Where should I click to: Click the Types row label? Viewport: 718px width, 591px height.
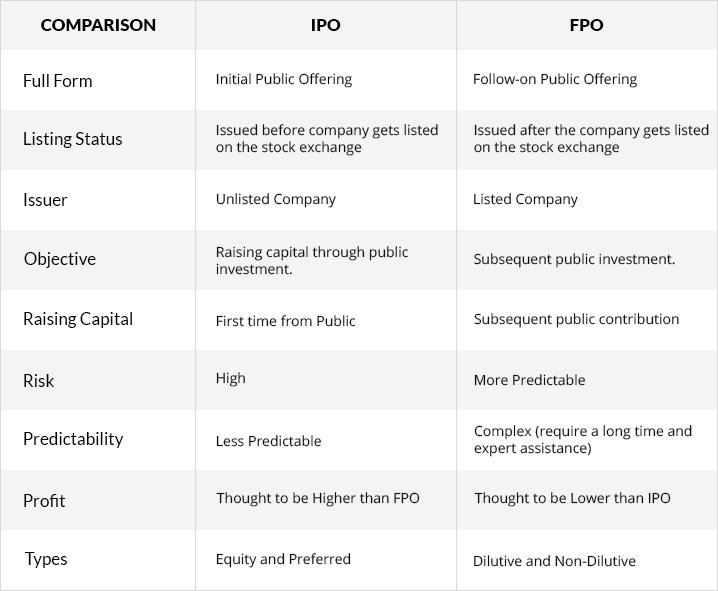[45, 559]
